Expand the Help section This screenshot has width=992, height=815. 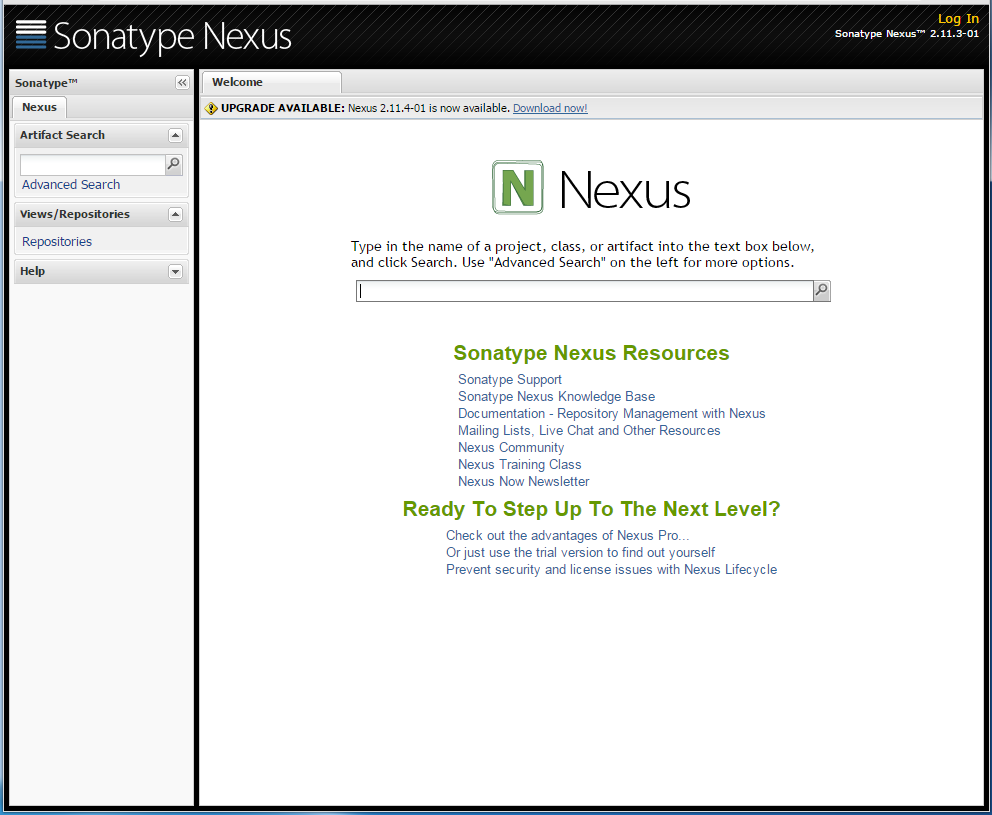pos(175,271)
